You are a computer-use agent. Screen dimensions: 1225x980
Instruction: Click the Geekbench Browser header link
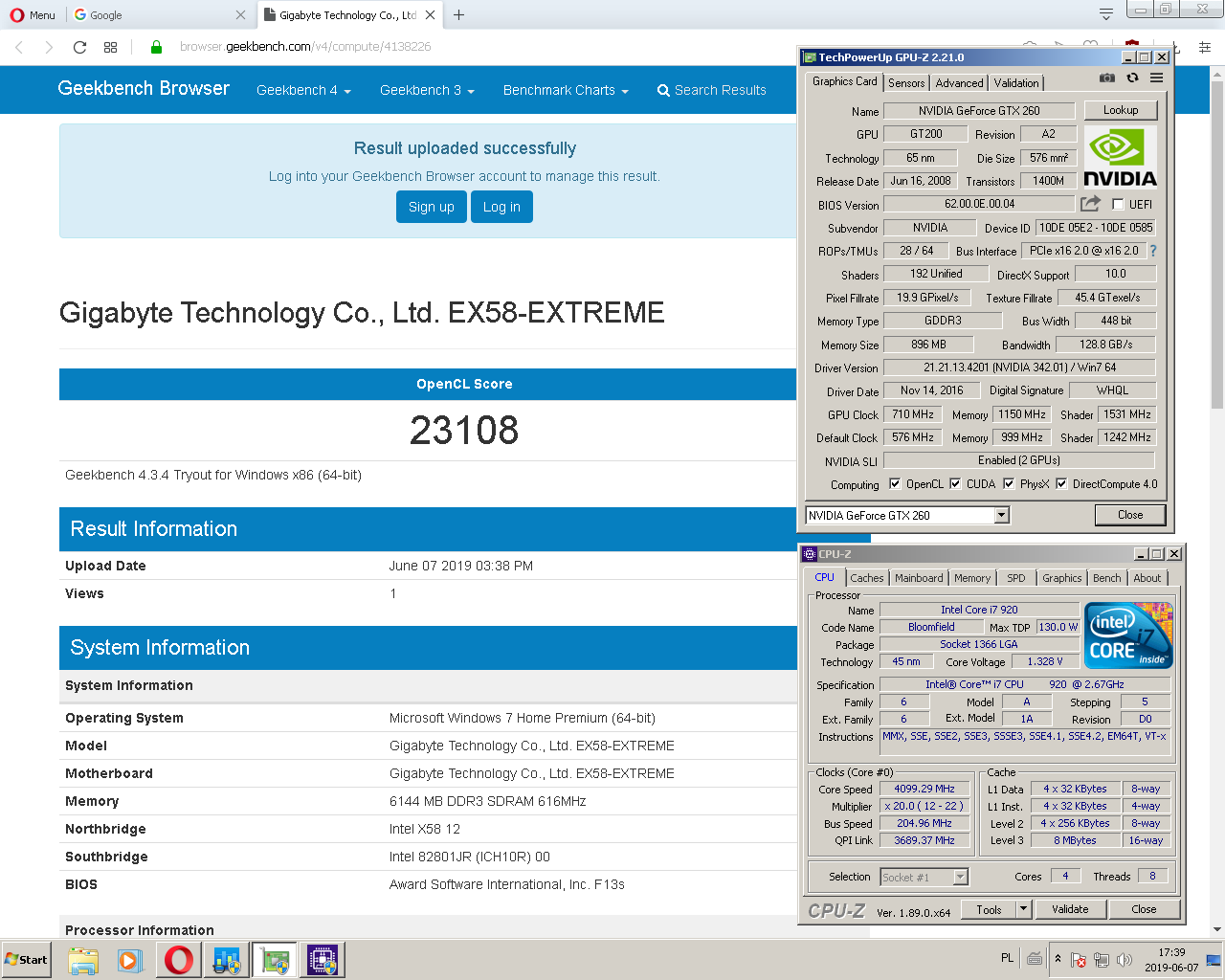pyautogui.click(x=144, y=88)
